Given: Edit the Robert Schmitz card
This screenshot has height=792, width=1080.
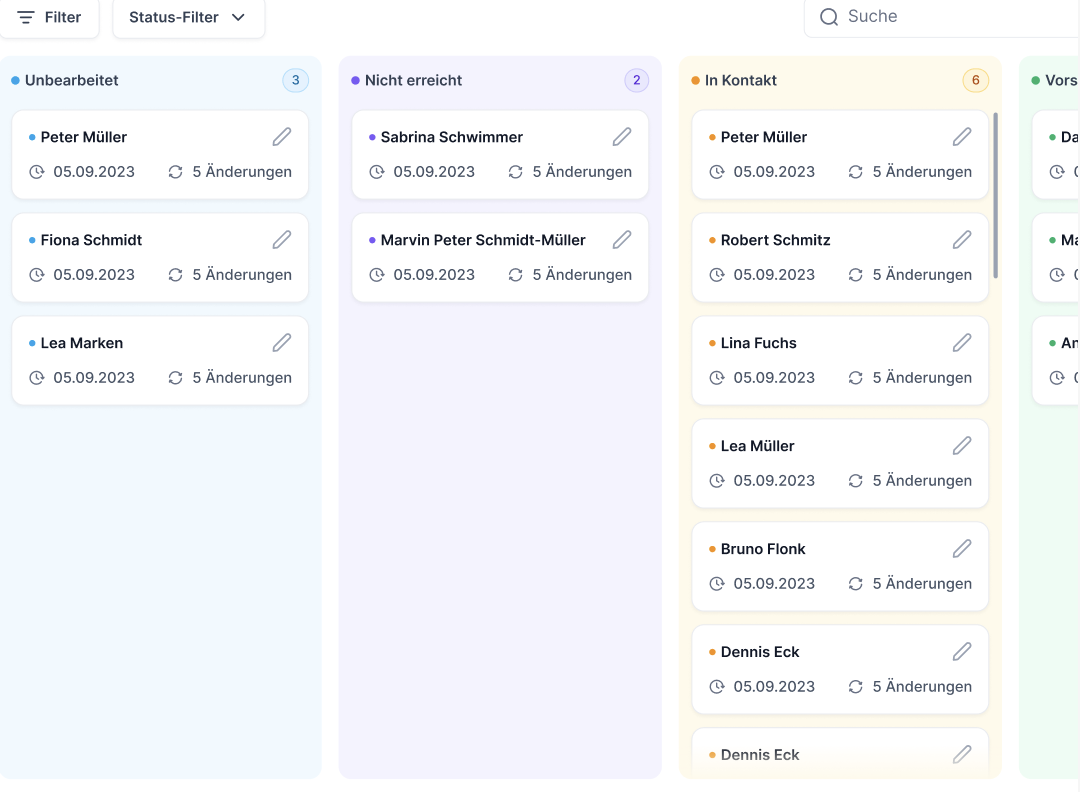Looking at the screenshot, I should [962, 240].
